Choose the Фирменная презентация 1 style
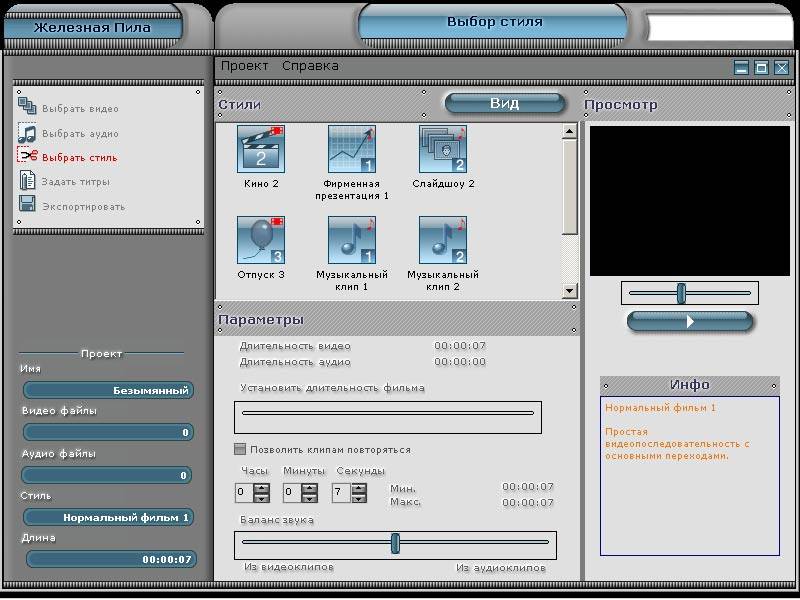Screen dimensions: 800x600 pyautogui.click(x=352, y=149)
